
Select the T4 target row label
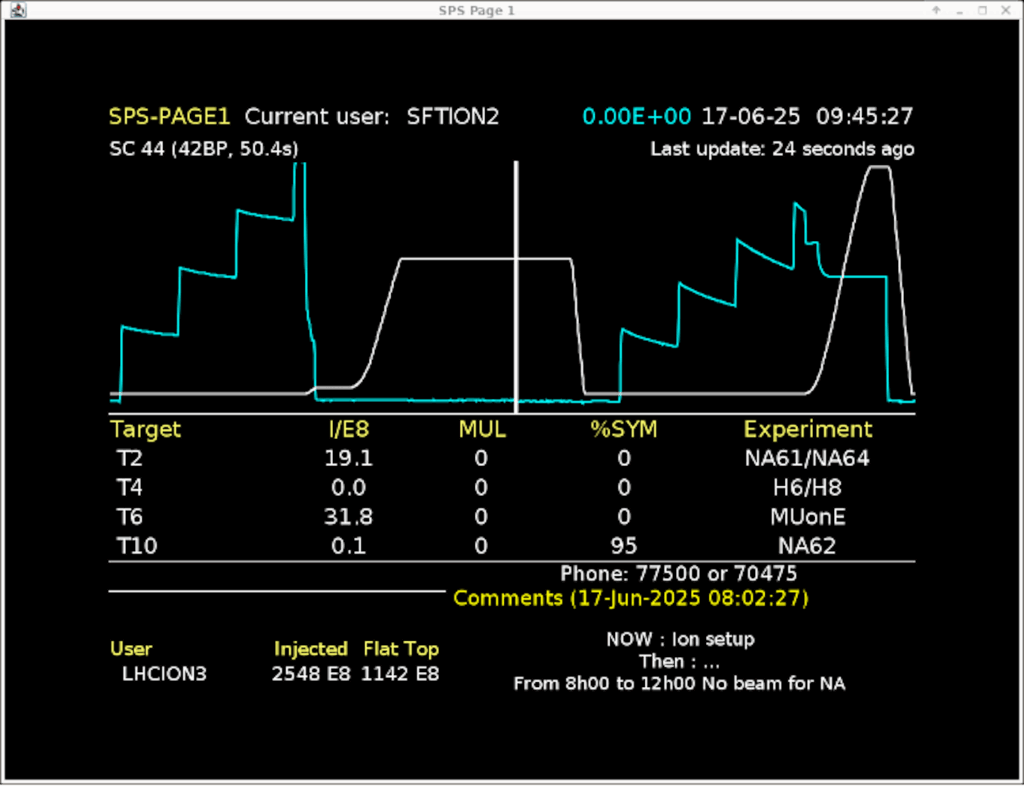point(129,488)
